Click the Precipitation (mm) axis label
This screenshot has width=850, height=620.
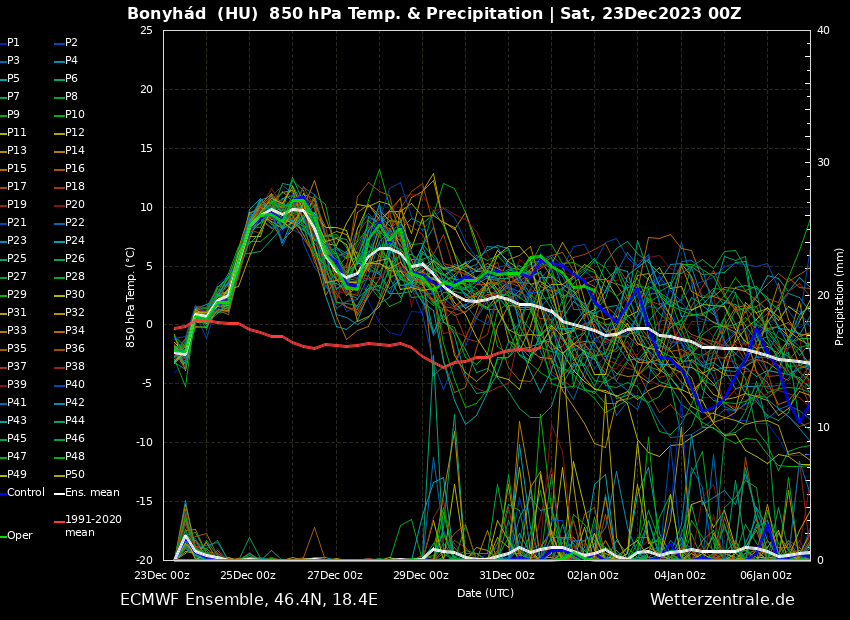[840, 296]
